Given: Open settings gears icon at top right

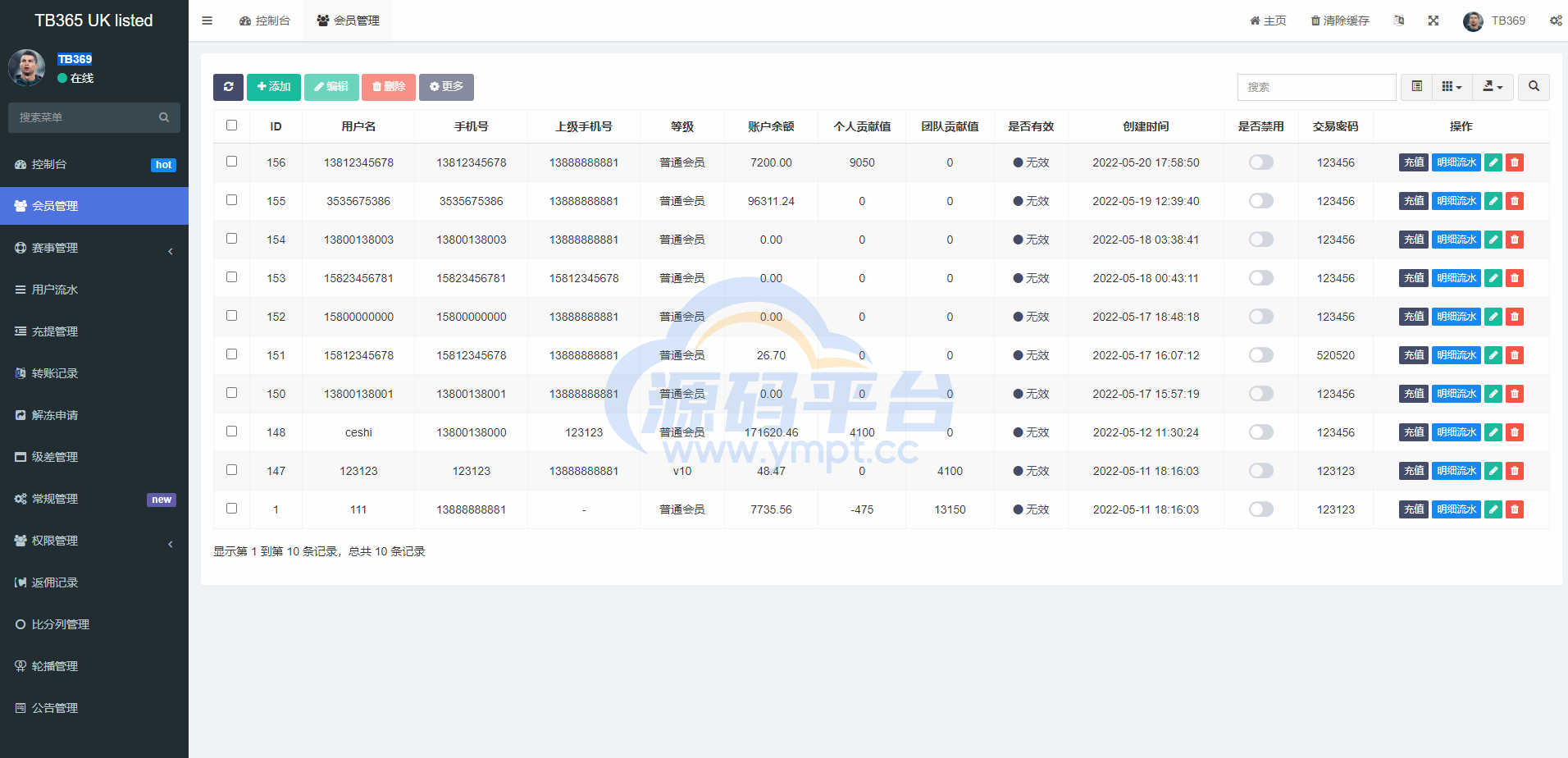Looking at the screenshot, I should tap(1556, 21).
